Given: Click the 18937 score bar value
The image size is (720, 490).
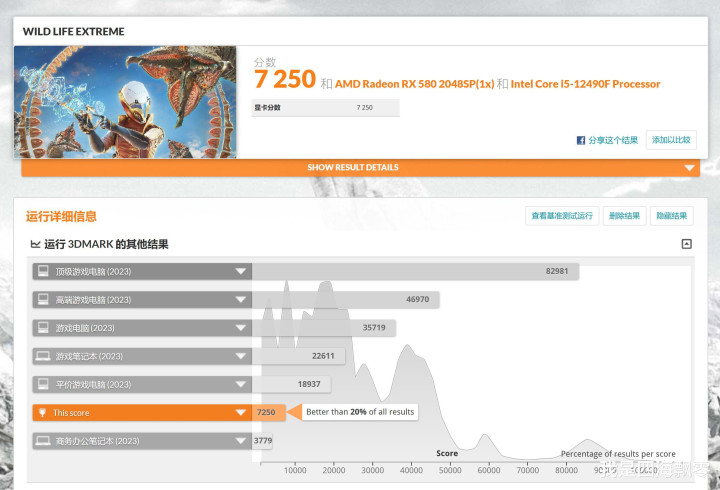Looking at the screenshot, I should pyautogui.click(x=309, y=384).
